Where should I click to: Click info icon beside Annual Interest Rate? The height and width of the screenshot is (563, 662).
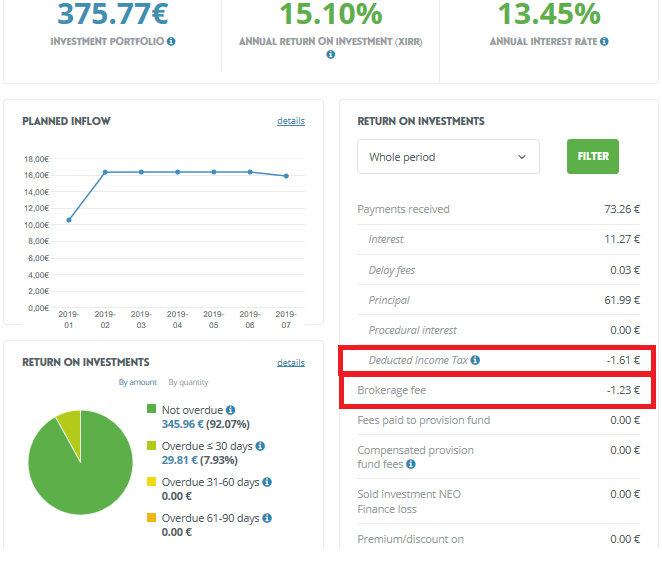pyautogui.click(x=604, y=42)
